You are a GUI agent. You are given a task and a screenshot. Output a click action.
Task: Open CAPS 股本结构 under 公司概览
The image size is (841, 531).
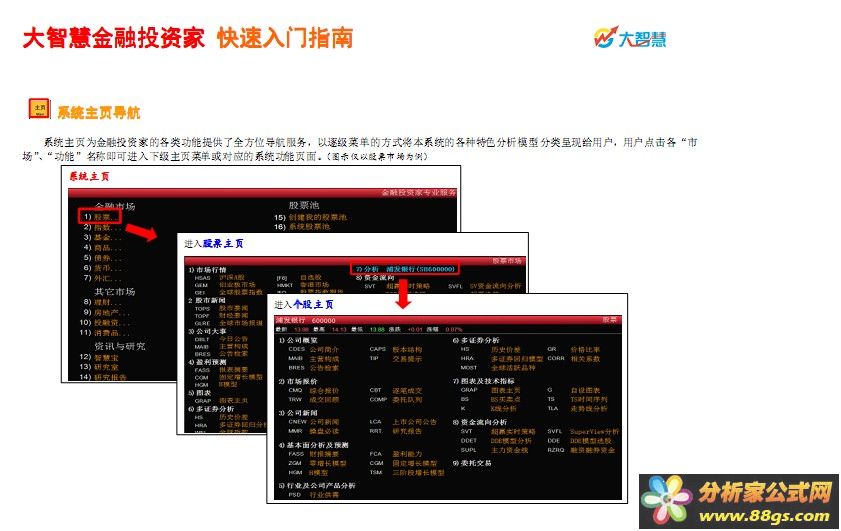click(x=396, y=350)
